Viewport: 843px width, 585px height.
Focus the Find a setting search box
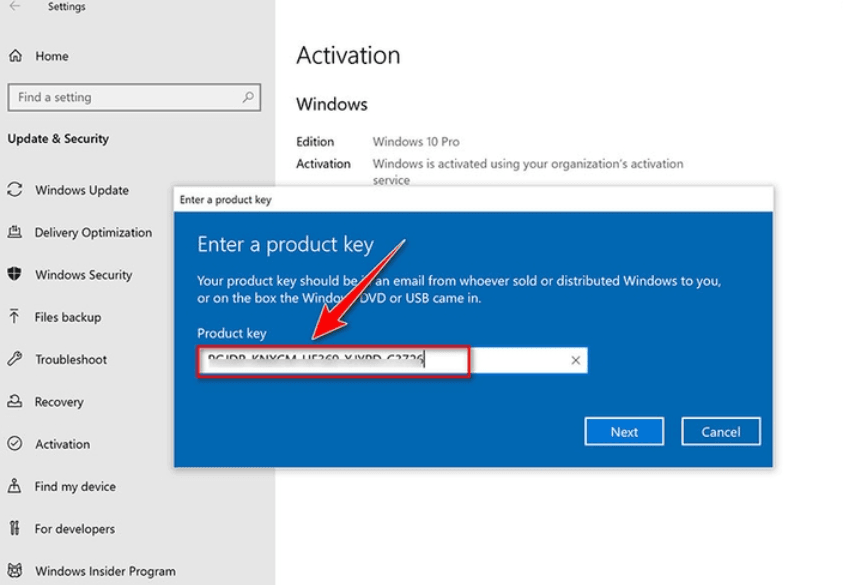click(x=134, y=97)
